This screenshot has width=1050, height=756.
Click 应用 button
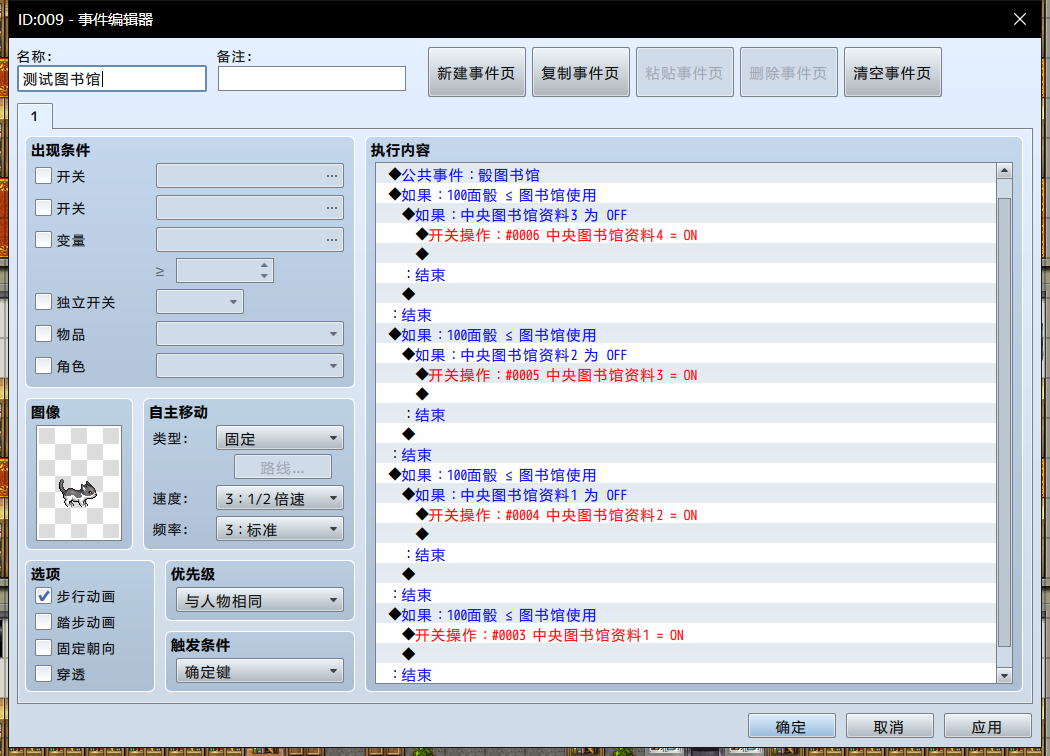987,727
